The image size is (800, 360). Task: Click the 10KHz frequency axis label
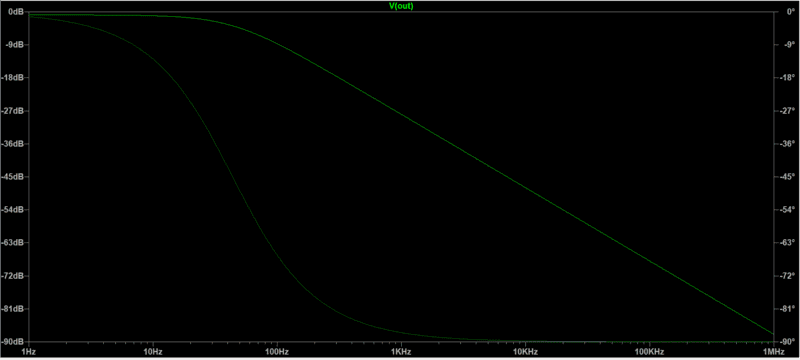[526, 352]
